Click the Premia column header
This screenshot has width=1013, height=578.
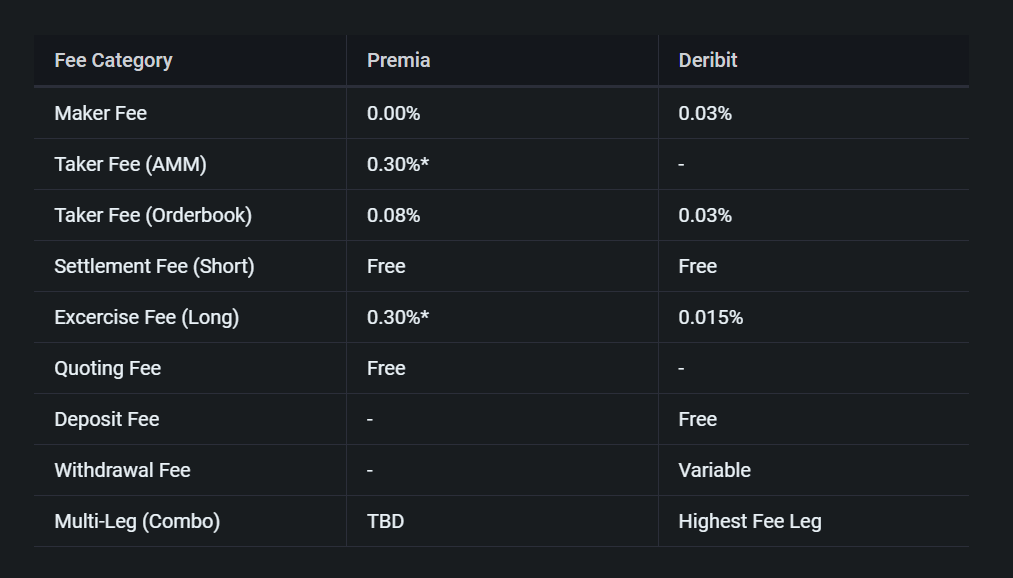(398, 60)
